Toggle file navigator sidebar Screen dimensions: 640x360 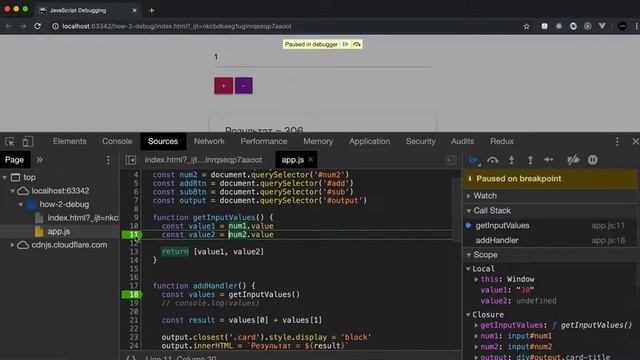click(x=131, y=160)
